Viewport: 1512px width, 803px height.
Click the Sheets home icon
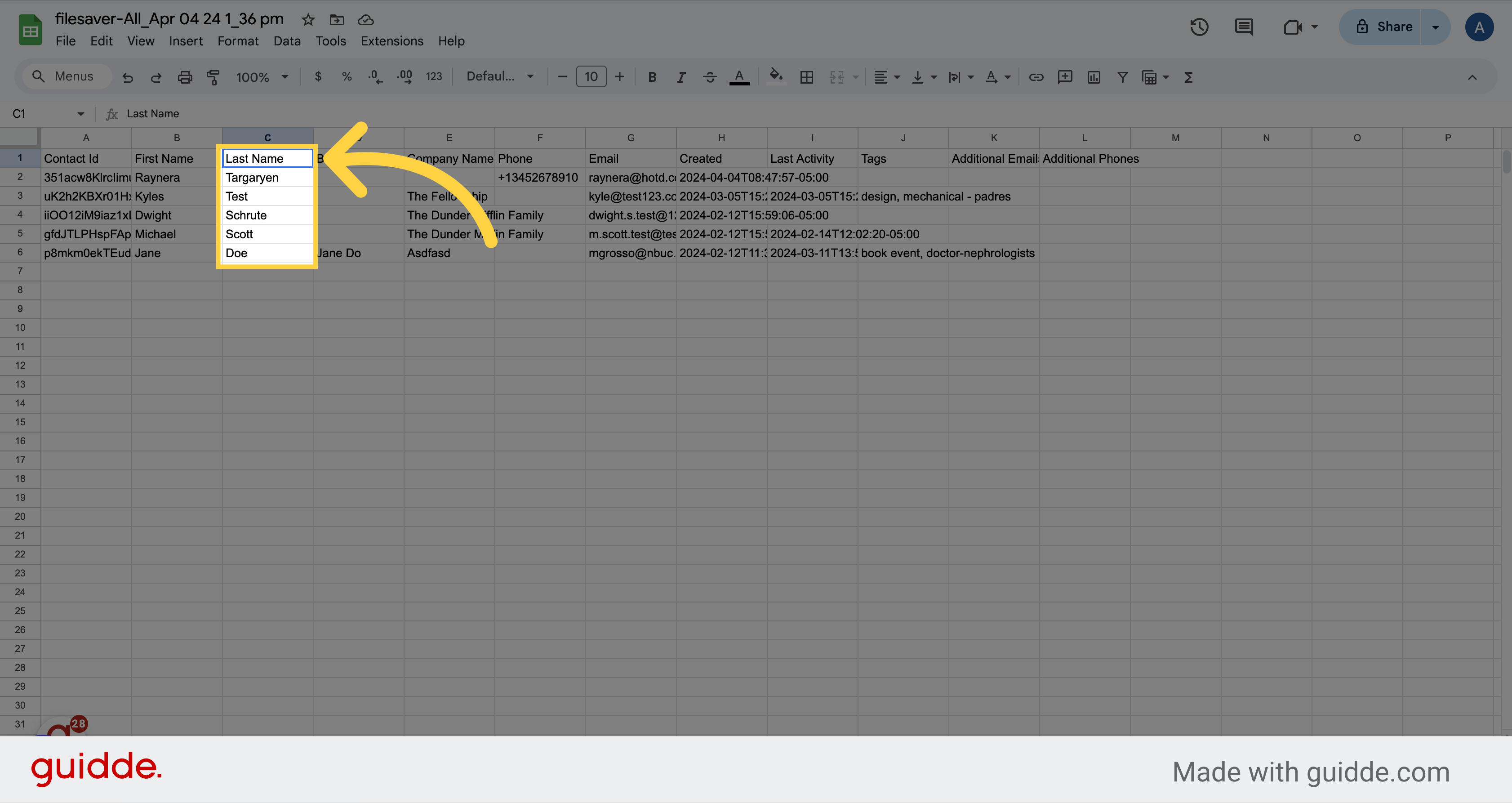(31, 30)
